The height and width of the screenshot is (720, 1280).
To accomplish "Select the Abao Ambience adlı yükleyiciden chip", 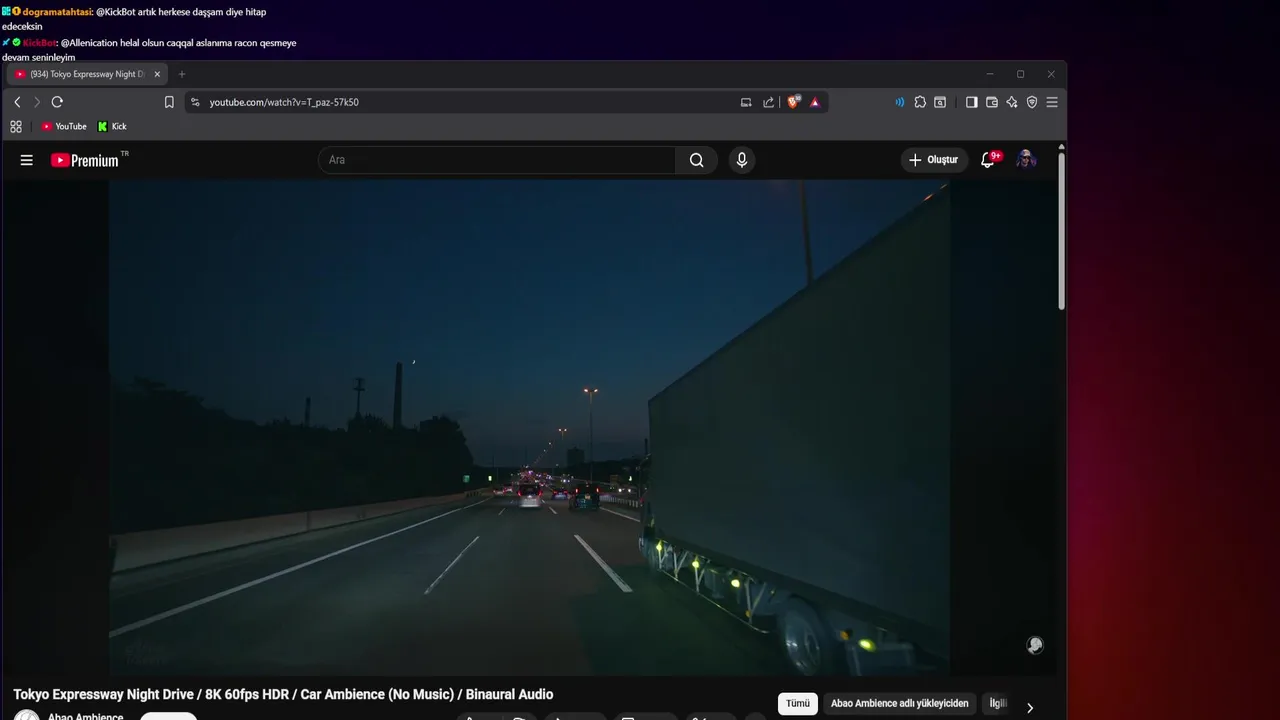I will pos(900,703).
